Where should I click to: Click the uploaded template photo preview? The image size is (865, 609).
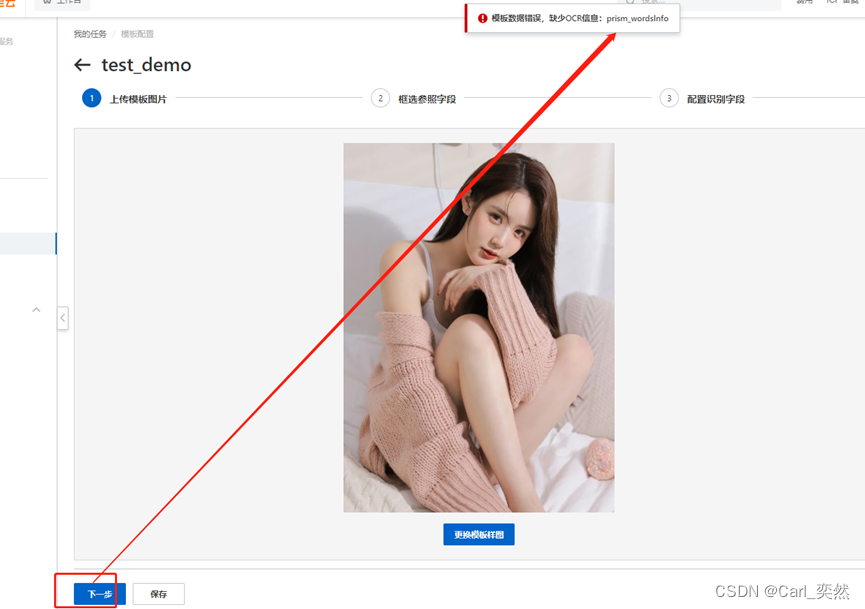478,327
